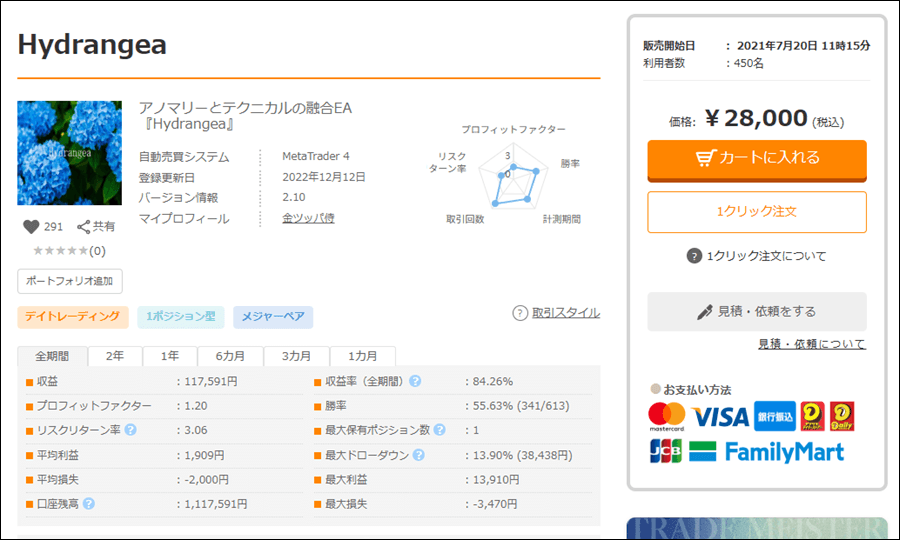
Task: Click the version number 2.10
Action: [294, 197]
